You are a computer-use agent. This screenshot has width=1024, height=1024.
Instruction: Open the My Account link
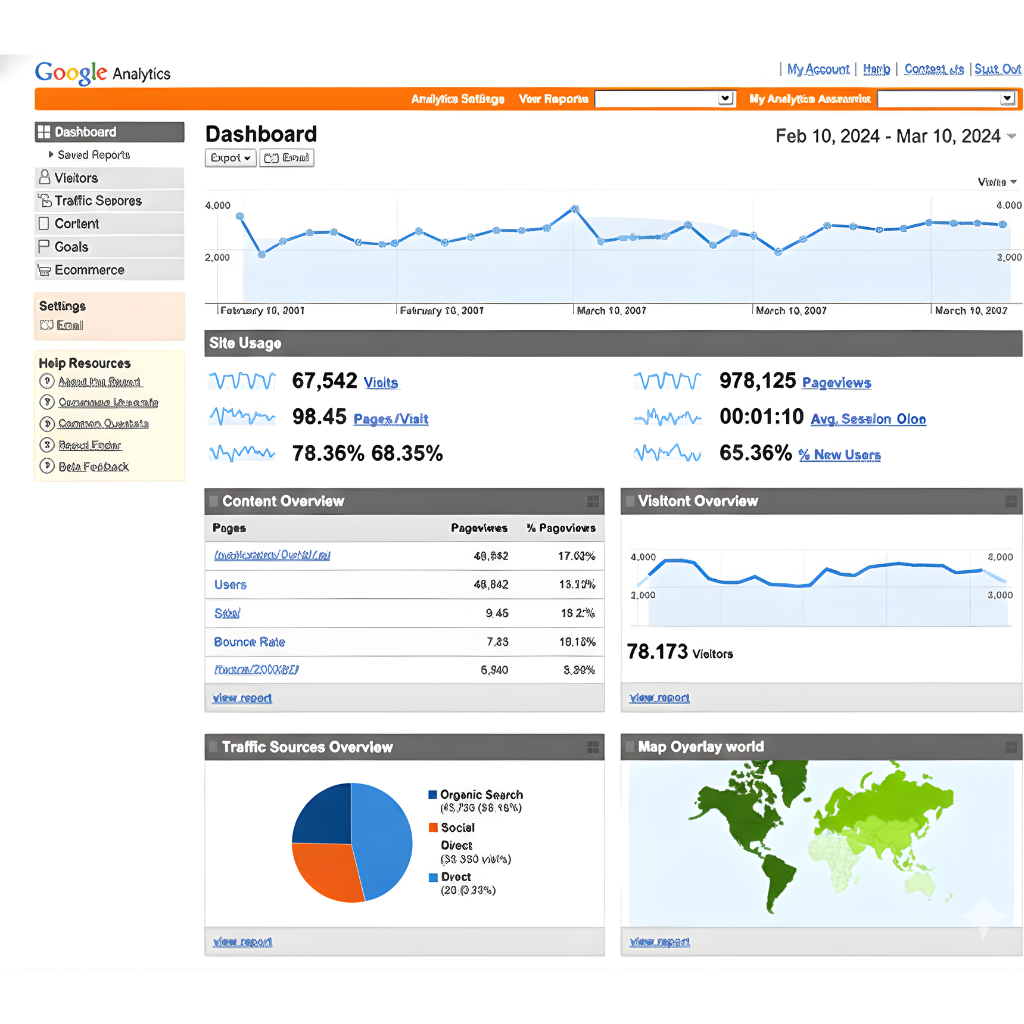pos(818,69)
